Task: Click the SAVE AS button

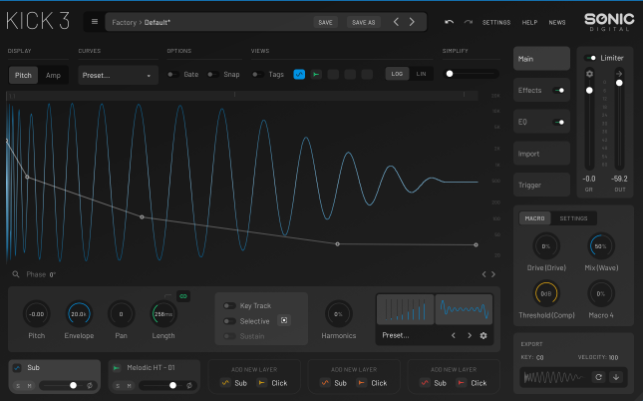Action: click(x=363, y=22)
